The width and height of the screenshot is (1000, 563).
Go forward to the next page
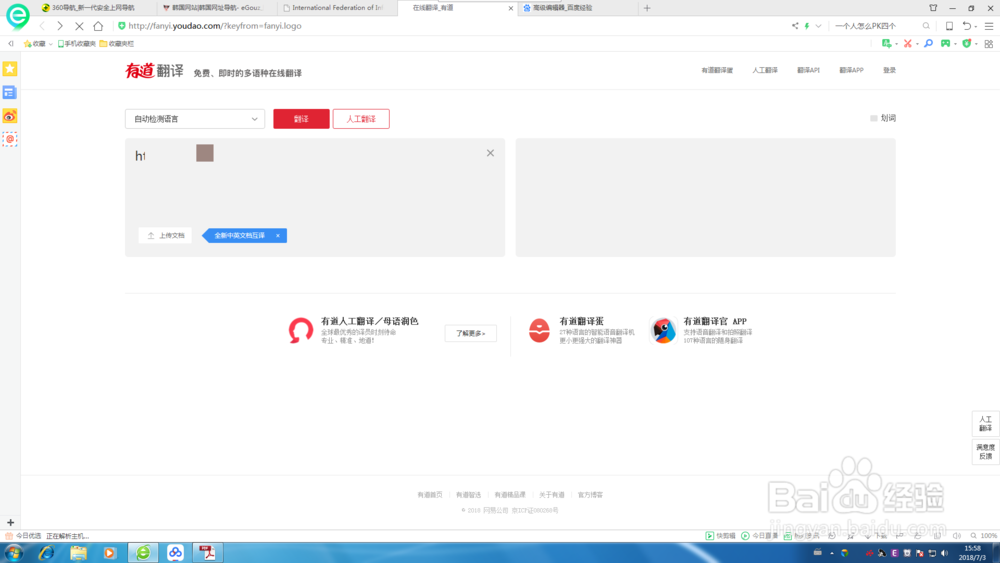pos(60,26)
